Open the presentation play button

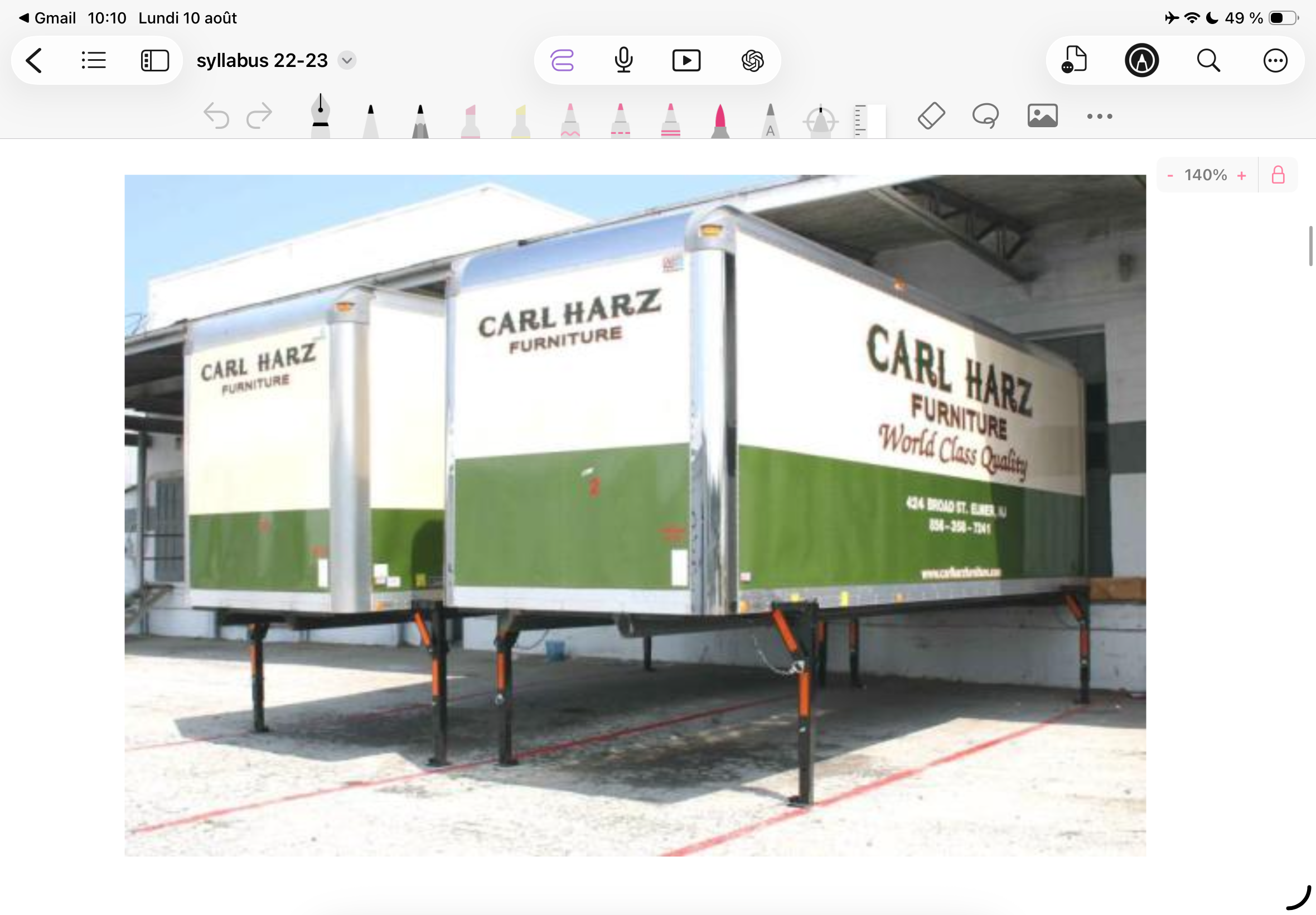tap(686, 60)
